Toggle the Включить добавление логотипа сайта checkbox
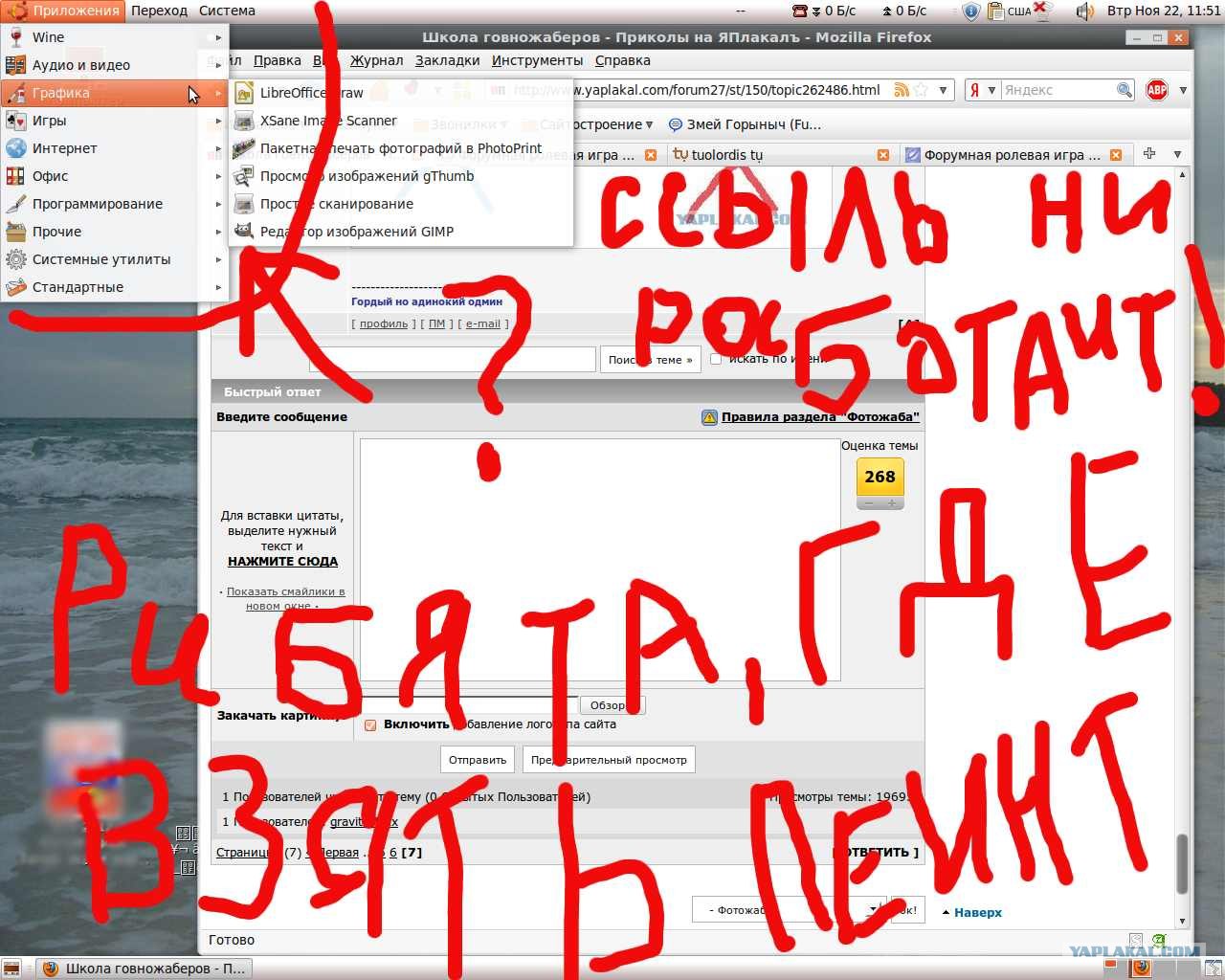 [370, 725]
